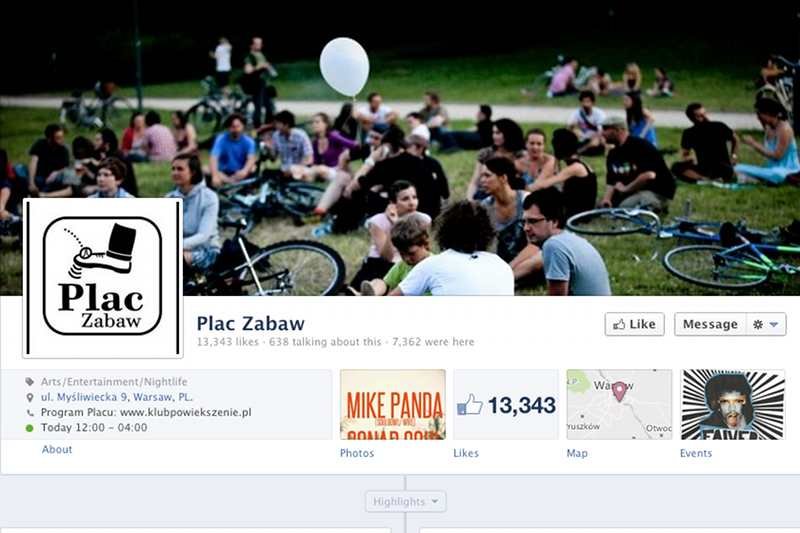Click the tag icon next to Arts/Entertainment/Nightlife
Image resolution: width=800 pixels, height=533 pixels.
[30, 382]
